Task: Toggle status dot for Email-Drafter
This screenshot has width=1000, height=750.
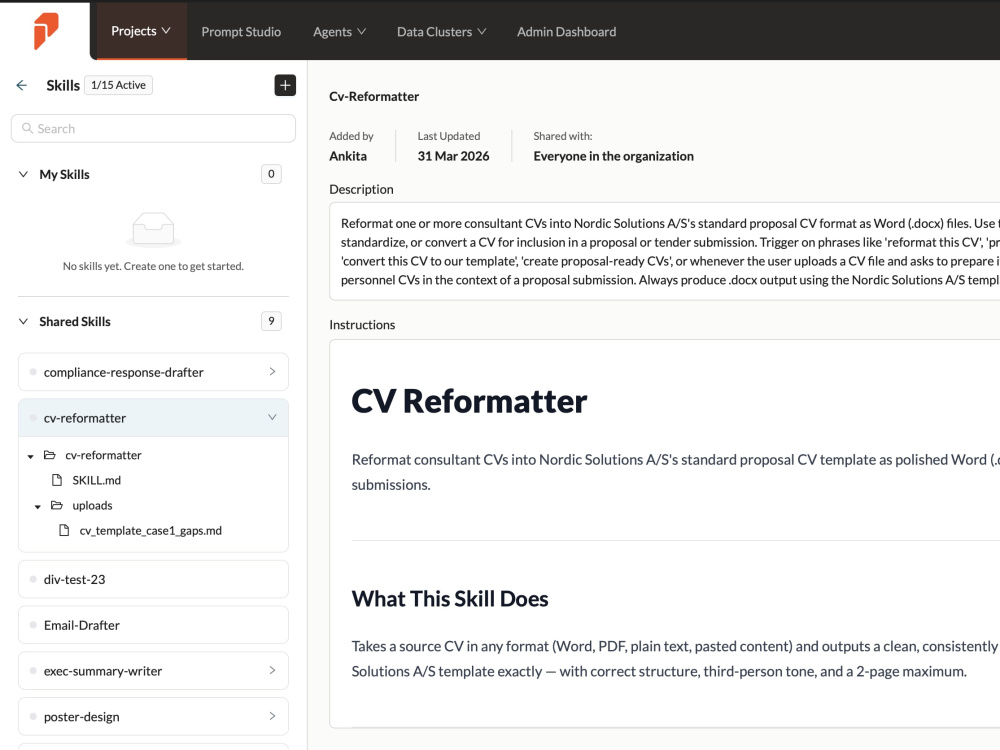Action: point(33,625)
